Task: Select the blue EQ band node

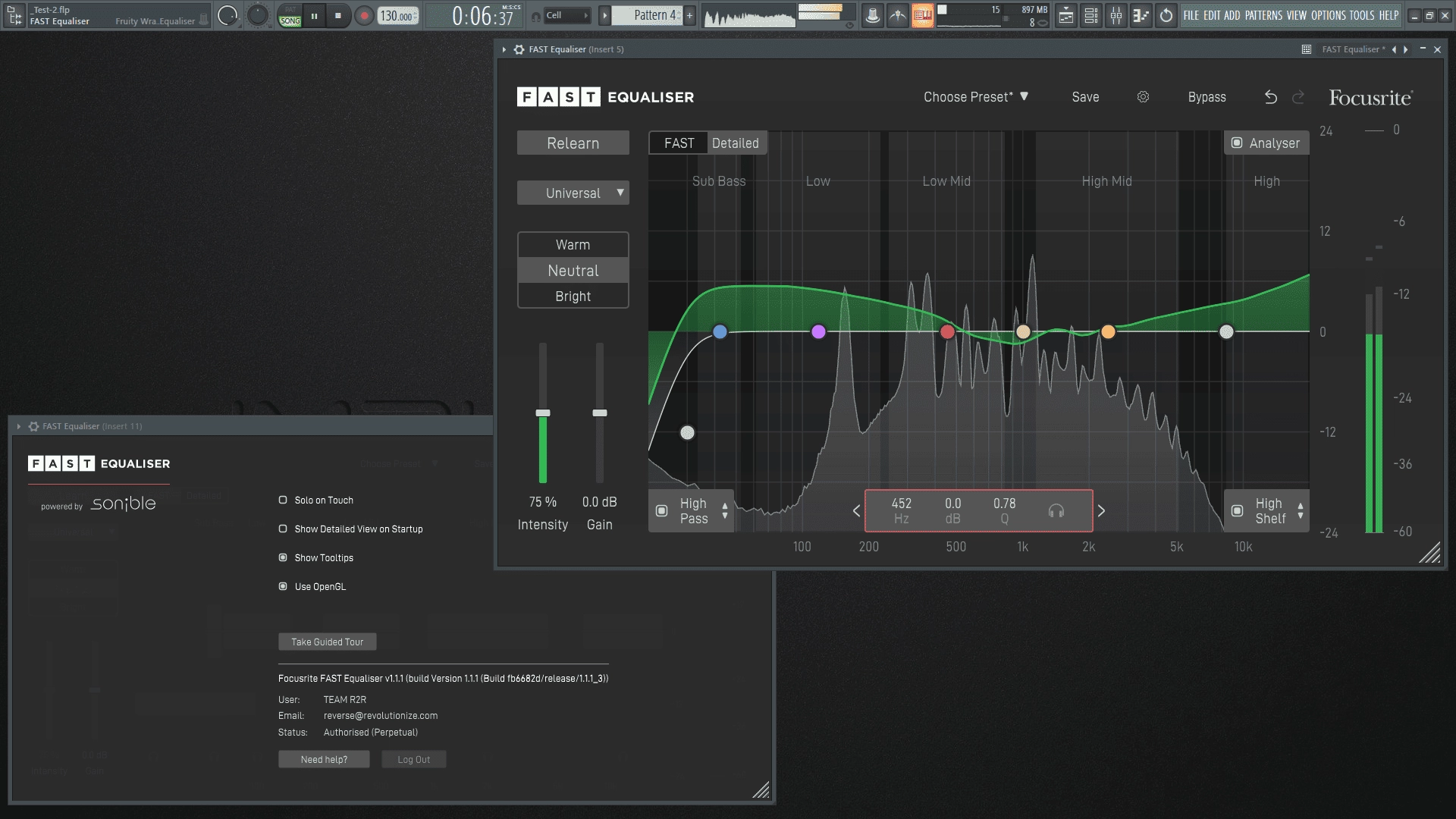Action: [720, 331]
